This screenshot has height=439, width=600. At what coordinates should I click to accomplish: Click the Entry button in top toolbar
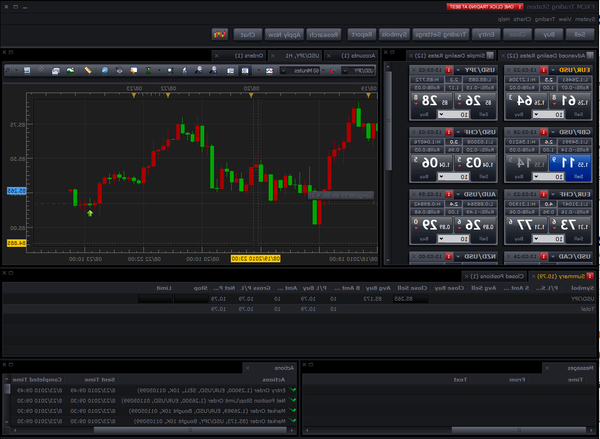[x=486, y=34]
